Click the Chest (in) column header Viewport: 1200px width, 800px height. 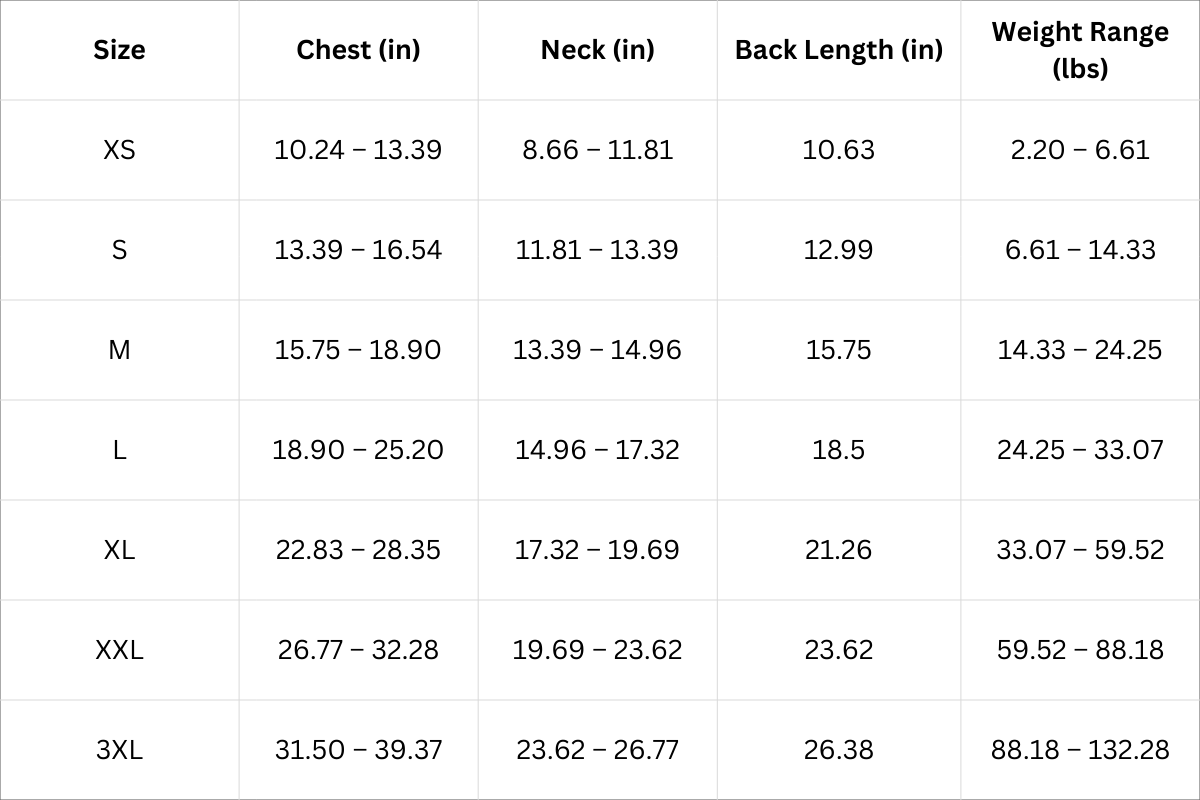point(358,50)
